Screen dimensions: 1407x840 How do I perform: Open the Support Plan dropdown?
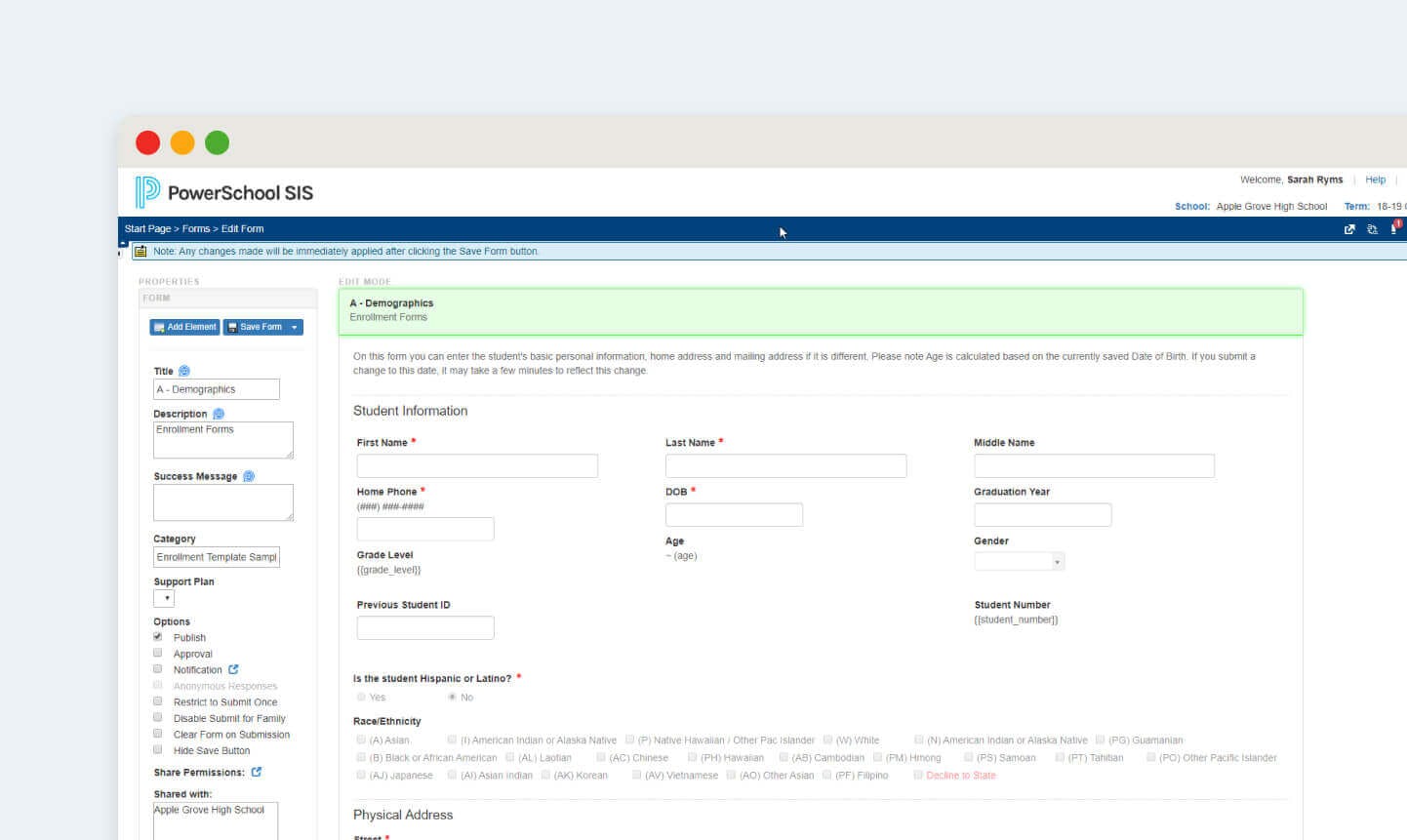(x=166, y=597)
